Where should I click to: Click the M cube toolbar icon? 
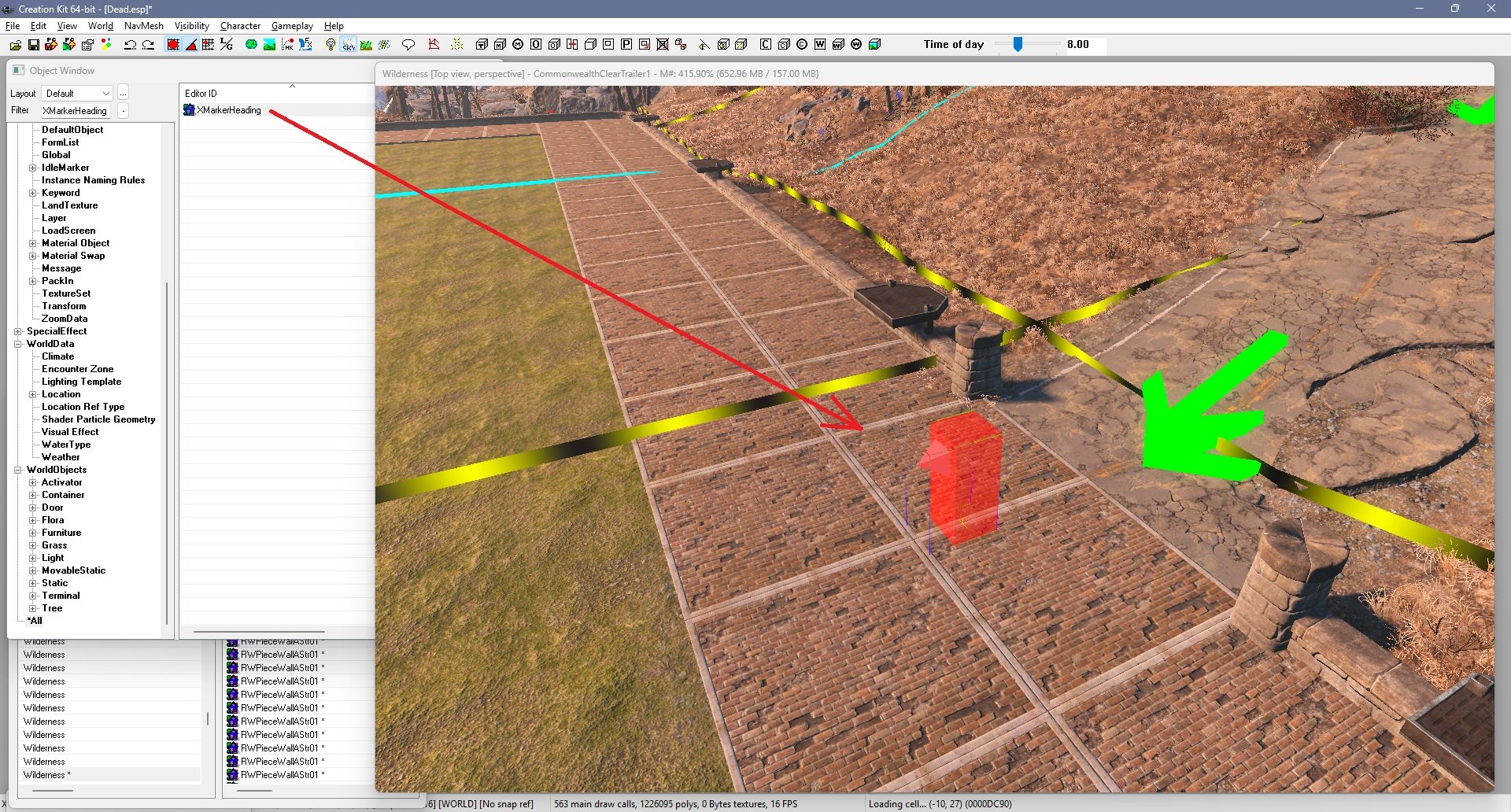(500, 45)
